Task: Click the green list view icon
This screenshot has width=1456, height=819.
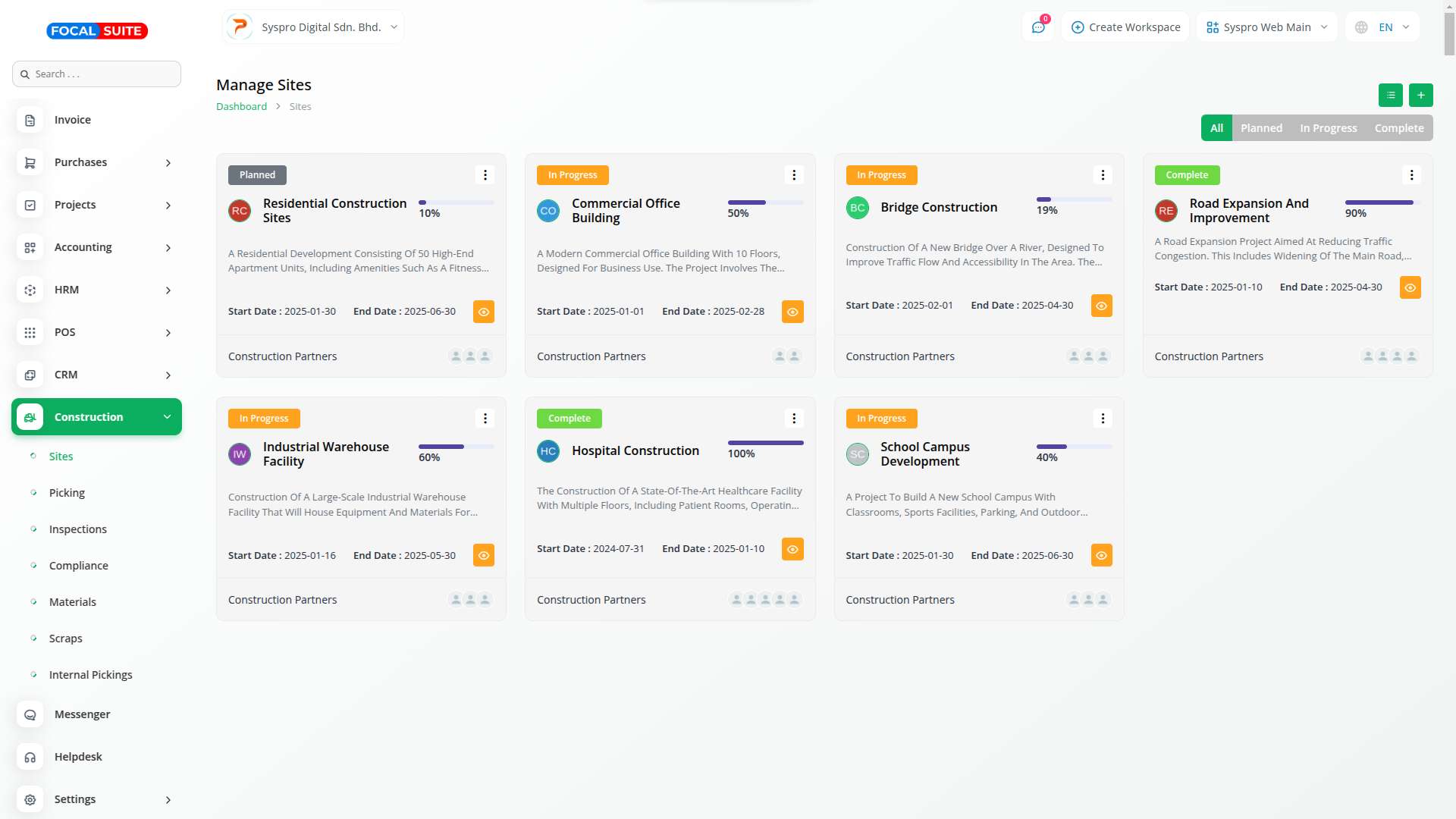Action: click(1390, 95)
